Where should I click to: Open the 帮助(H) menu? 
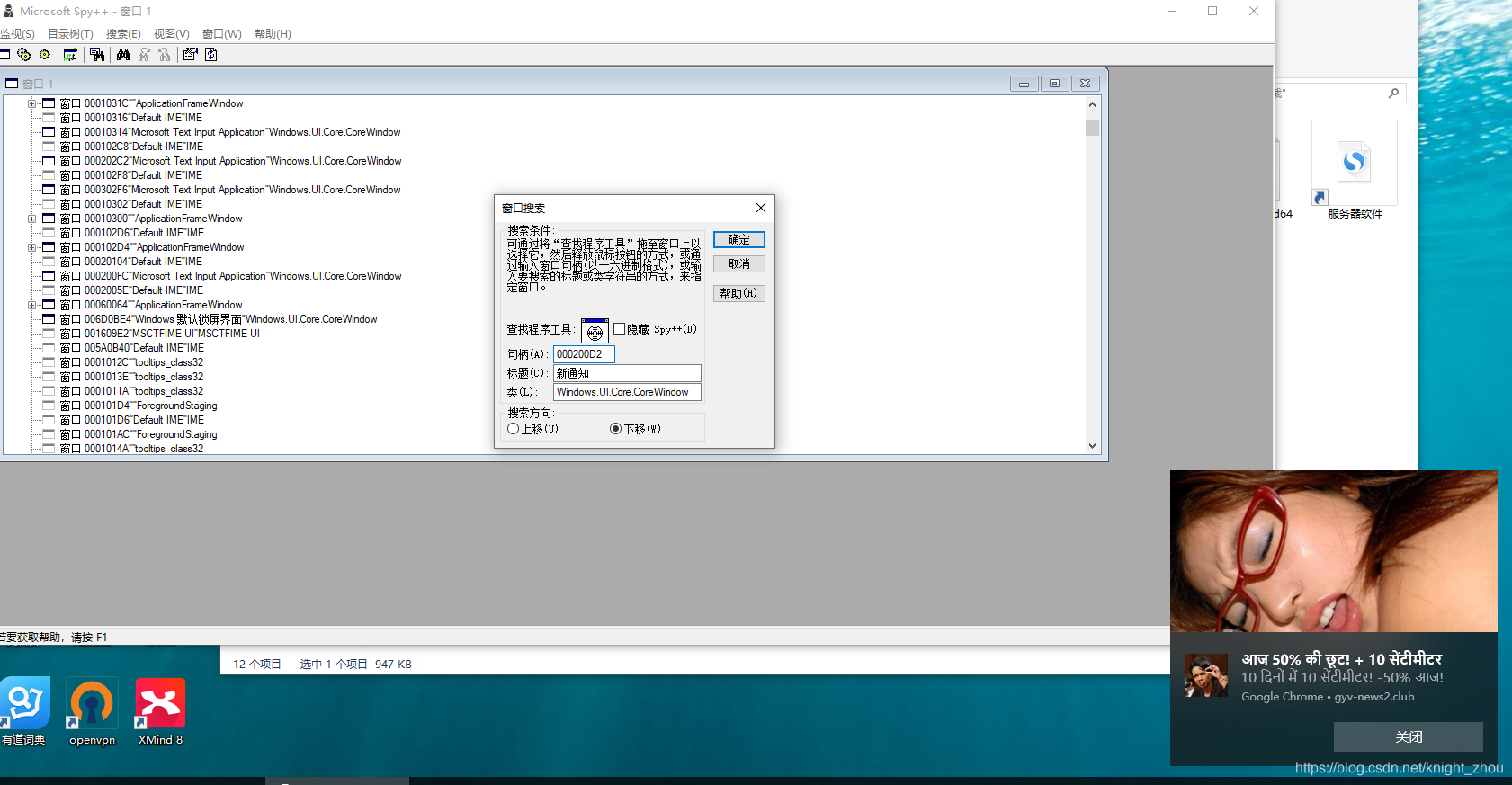[x=273, y=34]
